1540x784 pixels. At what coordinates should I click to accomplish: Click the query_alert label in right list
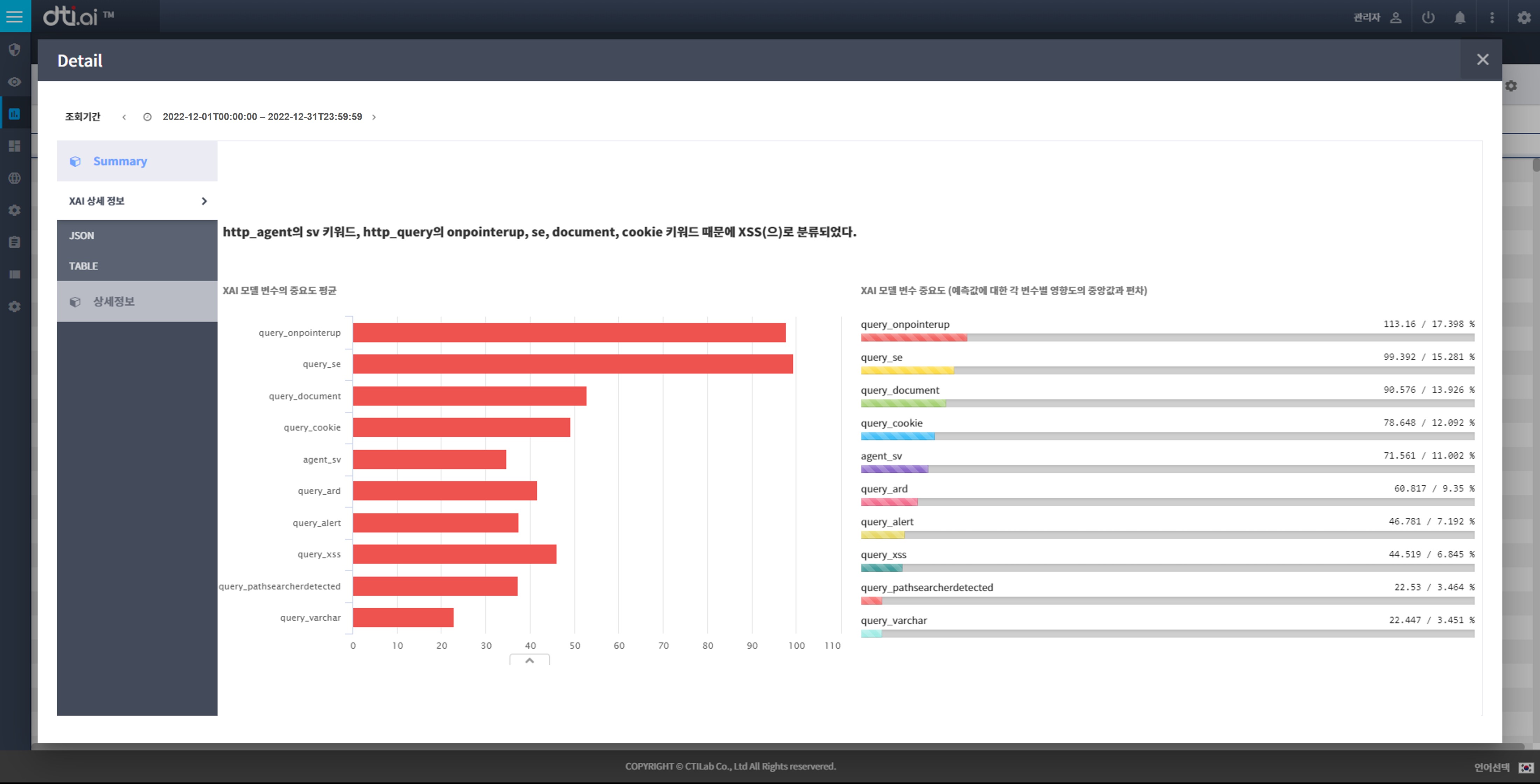(x=887, y=522)
